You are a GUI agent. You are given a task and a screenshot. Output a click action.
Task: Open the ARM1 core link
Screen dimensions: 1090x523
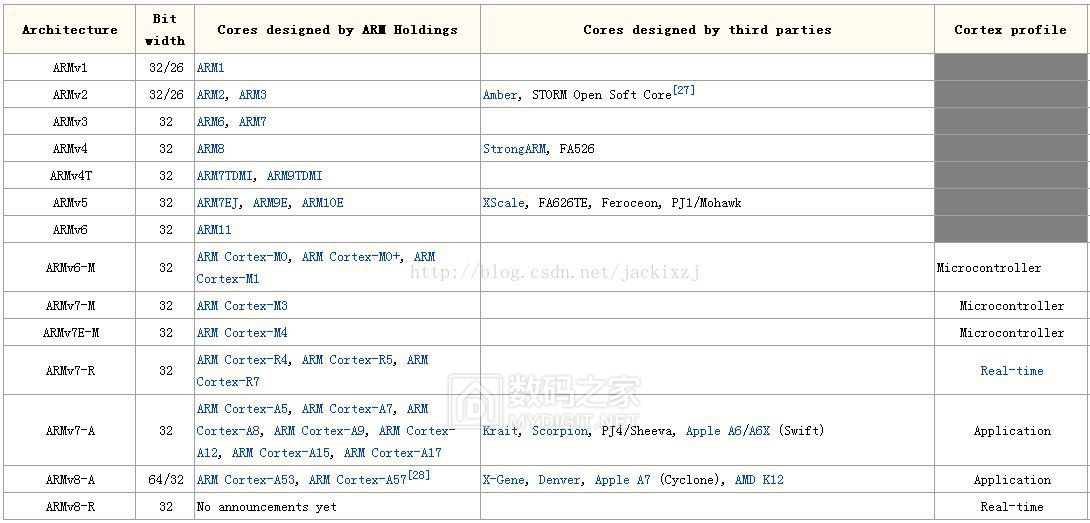(210, 68)
